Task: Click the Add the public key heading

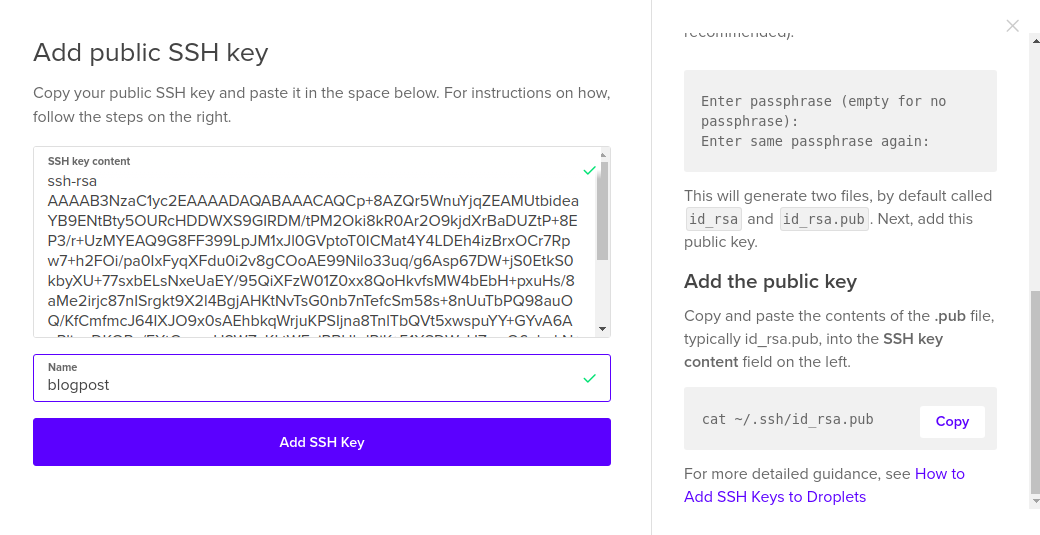Action: (x=770, y=282)
